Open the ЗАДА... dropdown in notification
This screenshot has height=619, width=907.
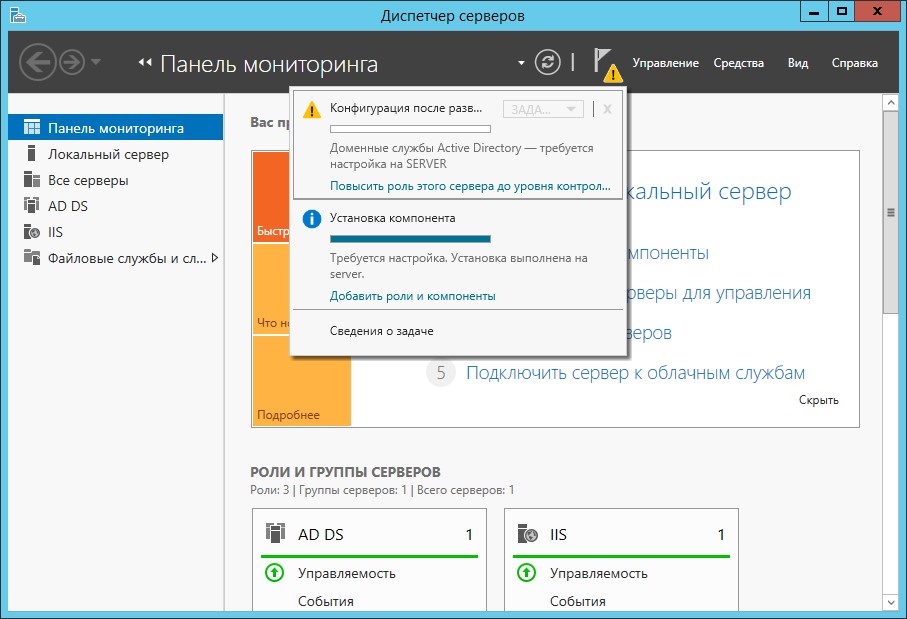(543, 109)
